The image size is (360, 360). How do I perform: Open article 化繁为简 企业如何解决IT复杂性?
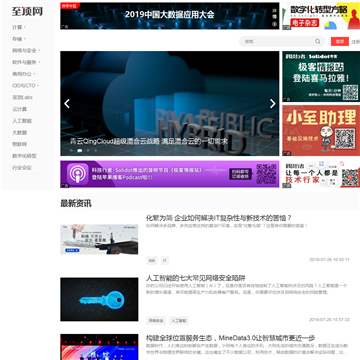pos(219,218)
